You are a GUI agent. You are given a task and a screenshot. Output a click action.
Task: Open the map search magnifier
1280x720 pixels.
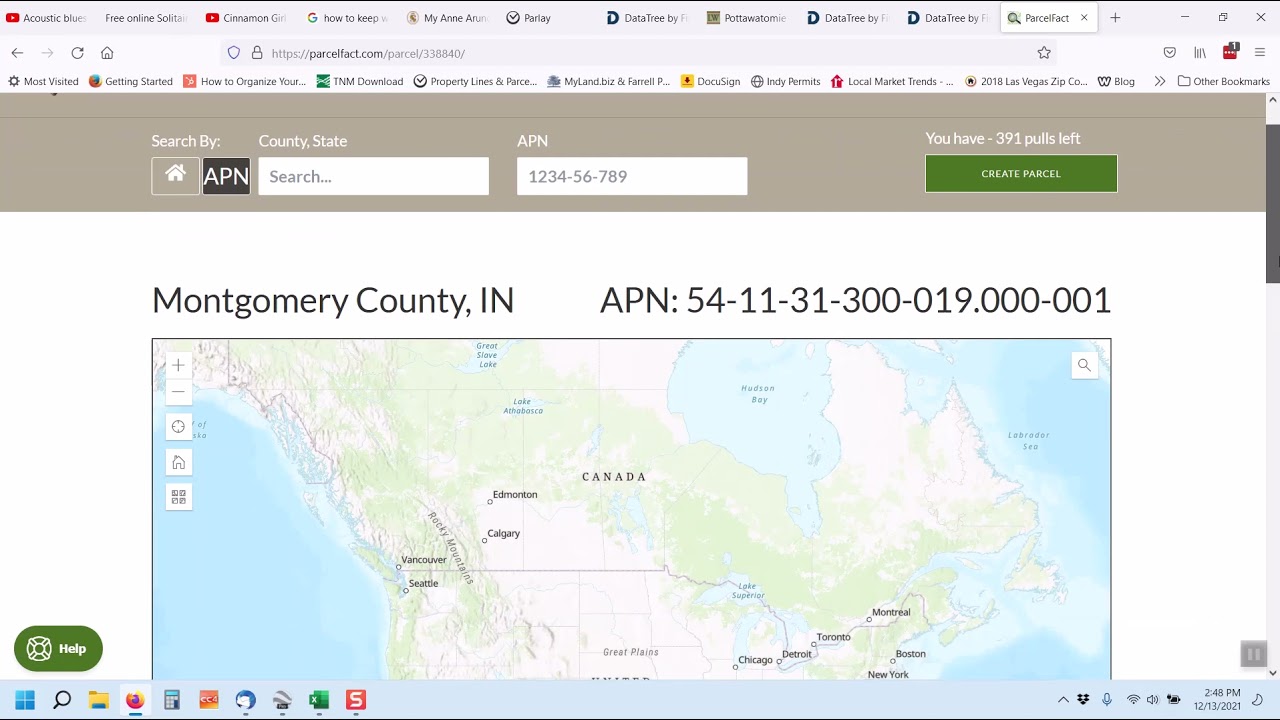coord(1084,365)
